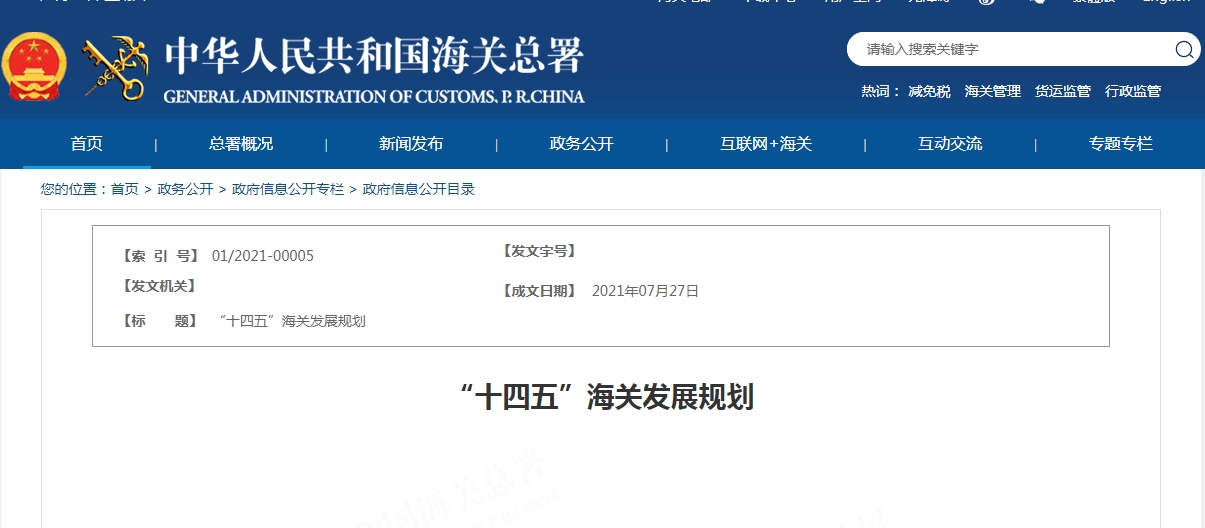Open the 首页 navigation tab
The image size is (1205, 528).
(x=86, y=144)
